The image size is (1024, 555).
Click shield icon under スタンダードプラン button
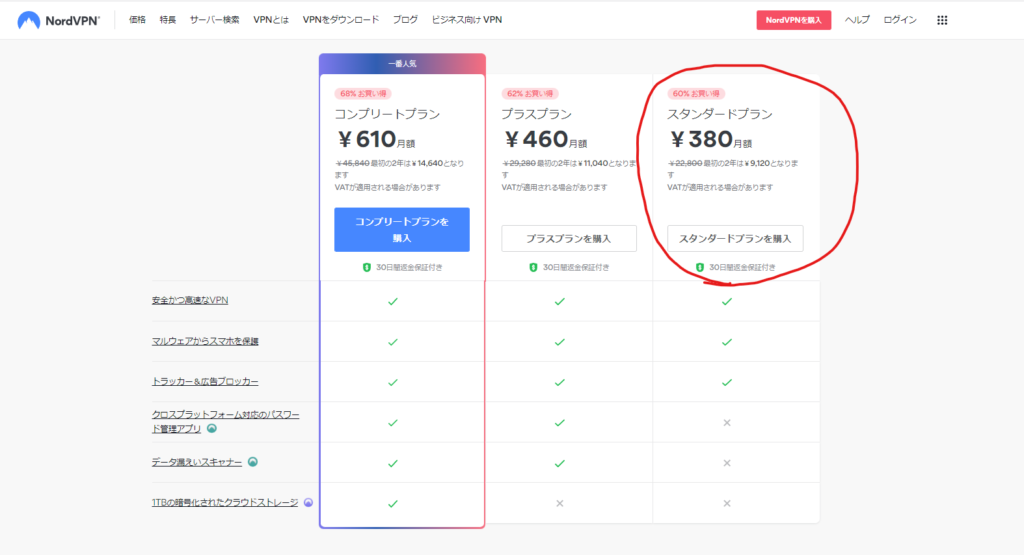coord(699,267)
